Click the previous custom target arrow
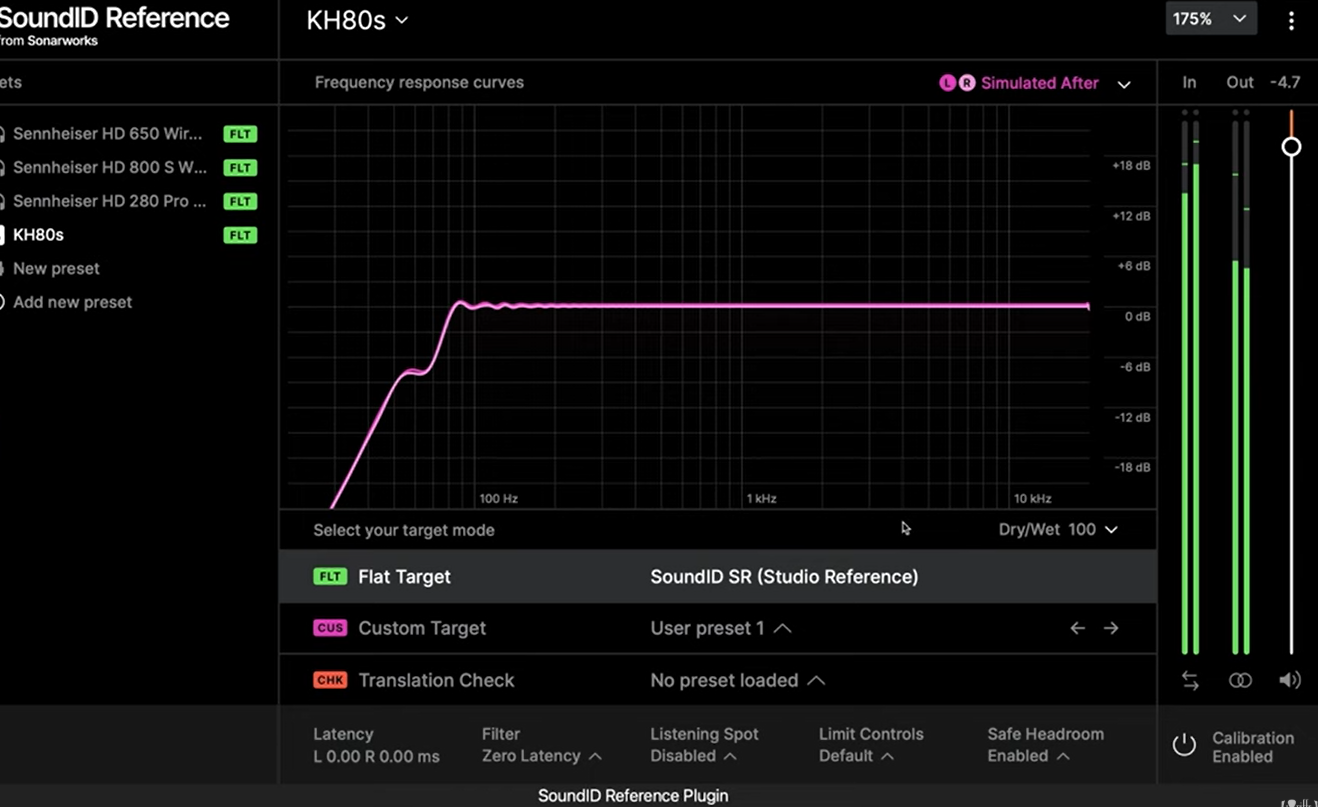The height and width of the screenshot is (807, 1318). (x=1077, y=628)
